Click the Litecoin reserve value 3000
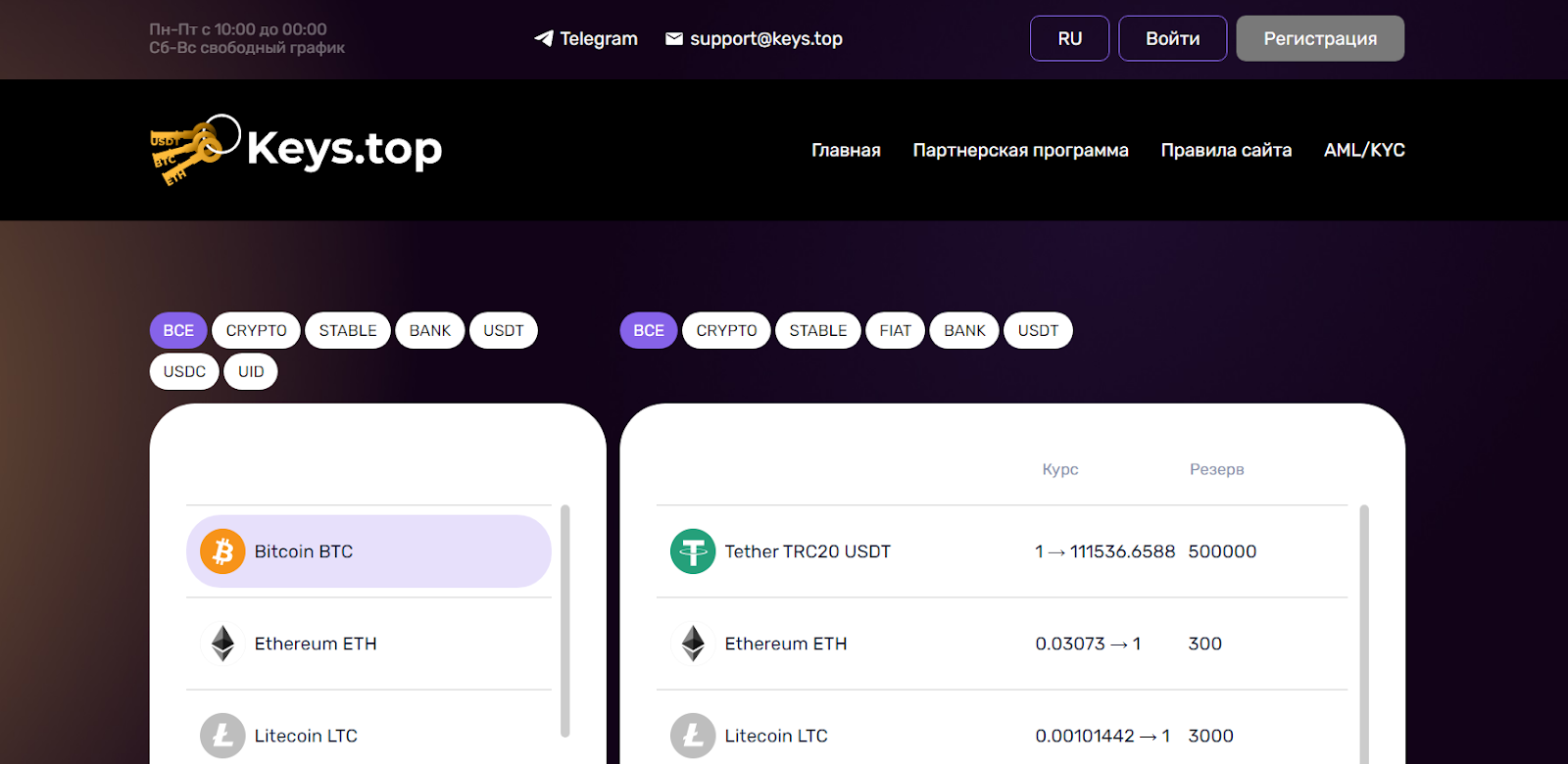Viewport: 1568px width, 764px height. 1211,736
